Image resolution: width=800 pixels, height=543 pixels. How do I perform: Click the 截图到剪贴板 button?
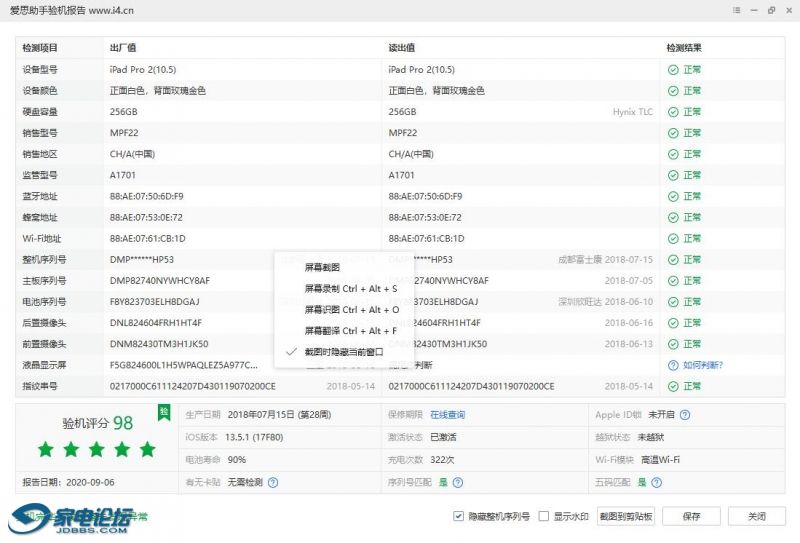pos(626,516)
